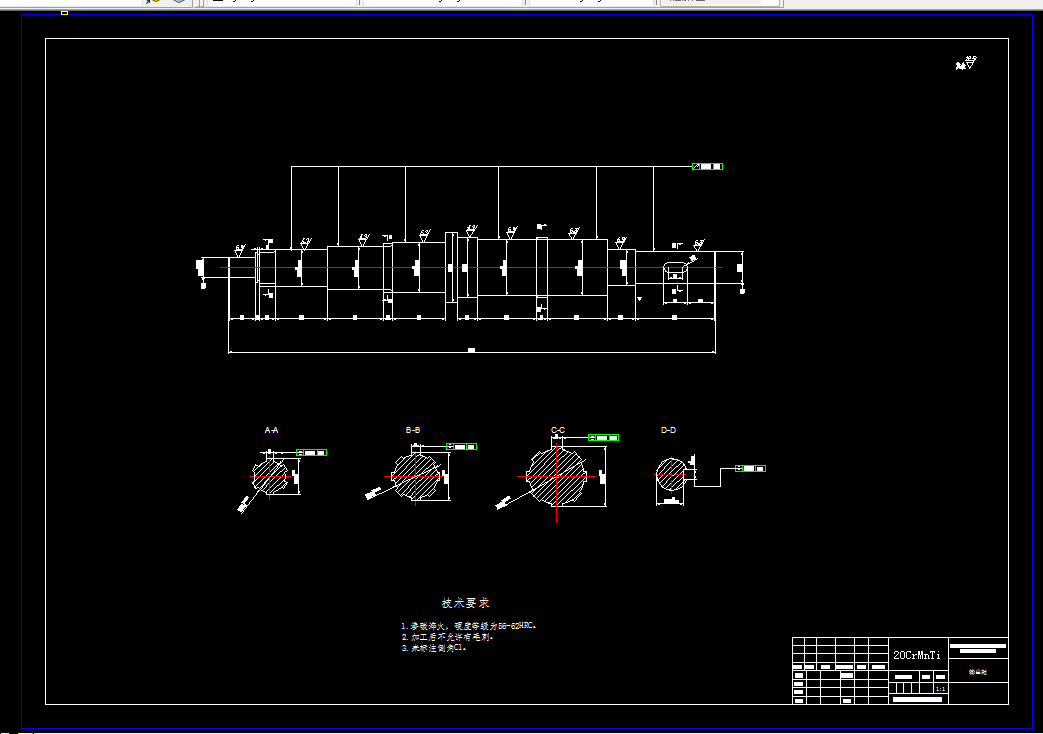
Task: Click the 1:1 scale cell in title block
Action: pos(940,689)
